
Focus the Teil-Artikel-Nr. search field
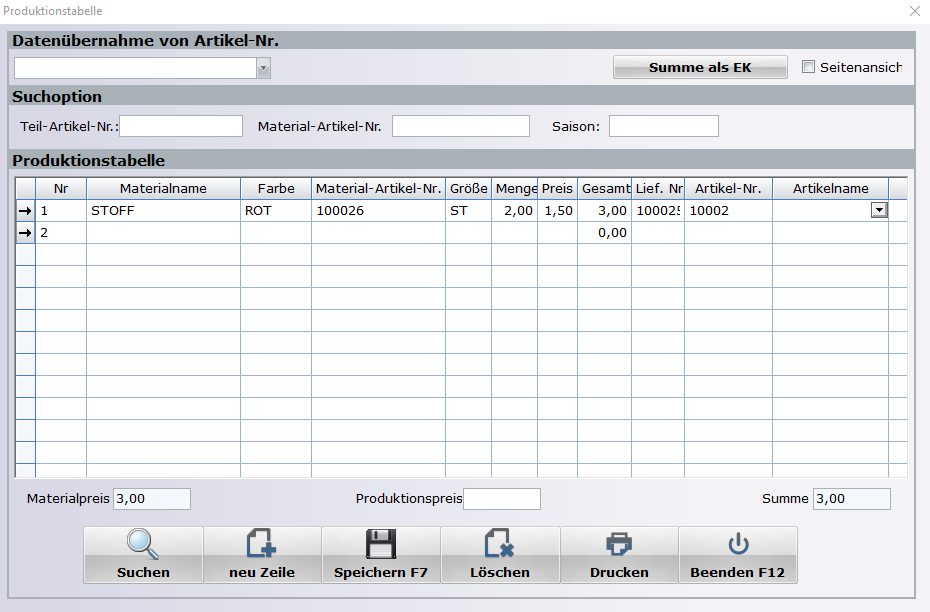[181, 126]
